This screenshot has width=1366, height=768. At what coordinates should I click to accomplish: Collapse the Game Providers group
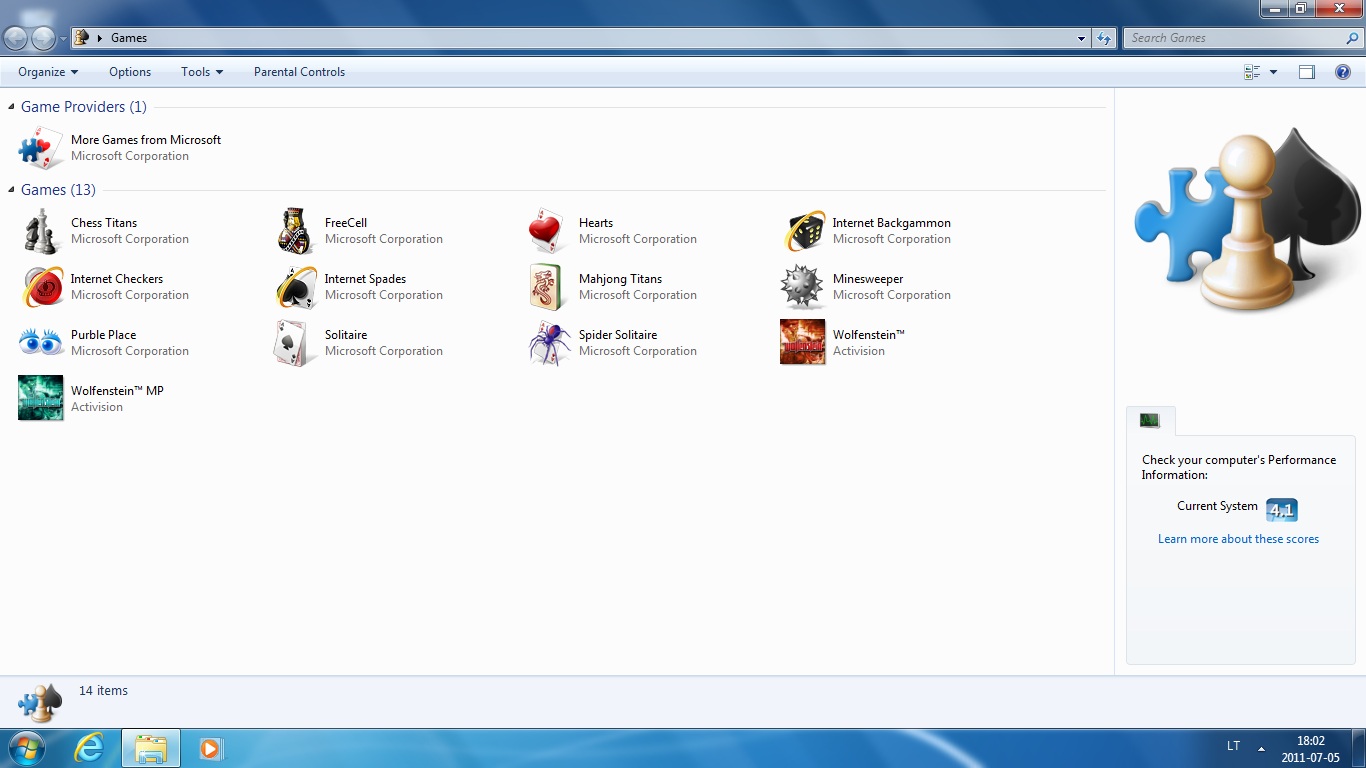tap(12, 107)
